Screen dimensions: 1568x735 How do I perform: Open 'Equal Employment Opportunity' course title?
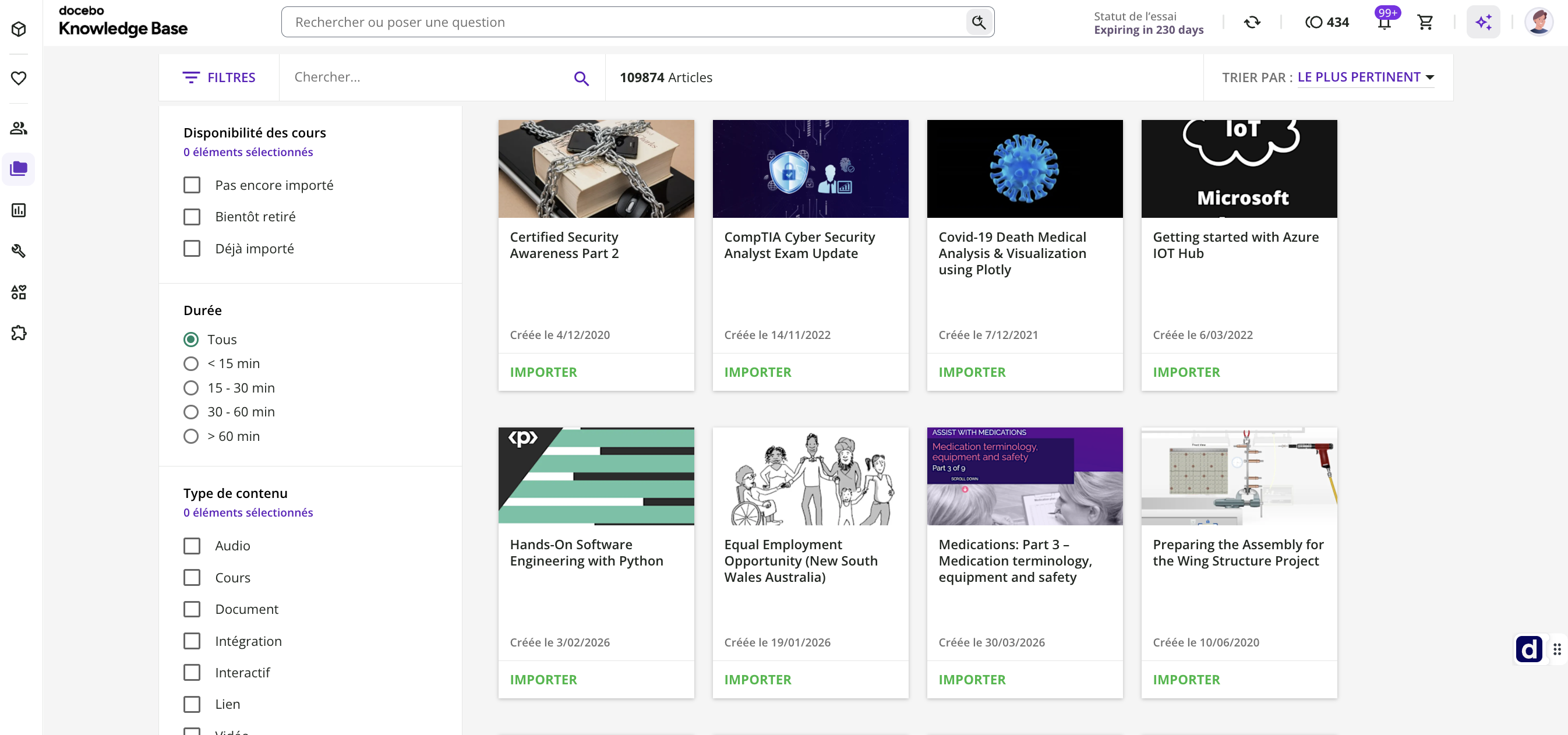(800, 560)
